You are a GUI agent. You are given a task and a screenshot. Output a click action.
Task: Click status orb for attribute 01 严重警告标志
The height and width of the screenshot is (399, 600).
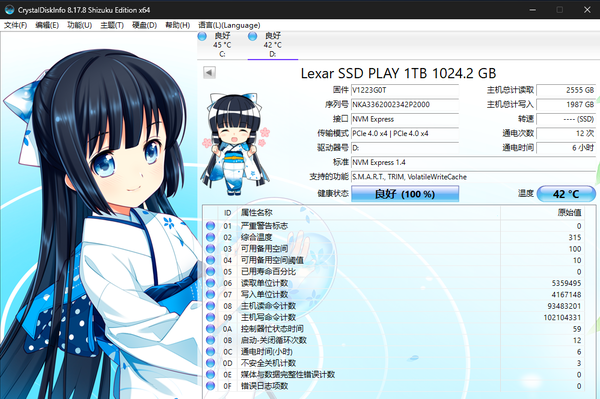click(210, 226)
